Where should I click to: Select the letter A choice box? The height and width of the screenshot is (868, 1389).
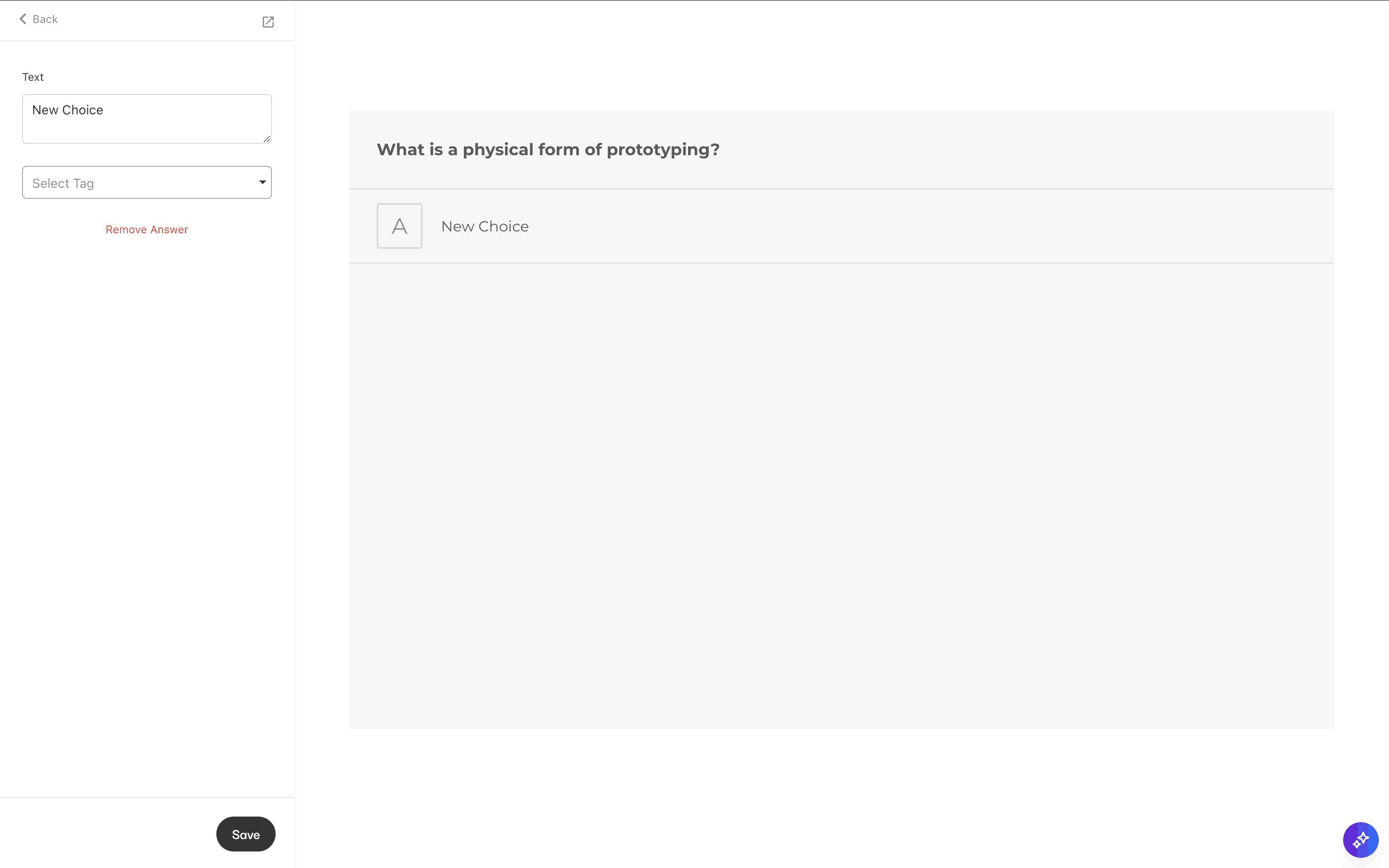coord(400,225)
